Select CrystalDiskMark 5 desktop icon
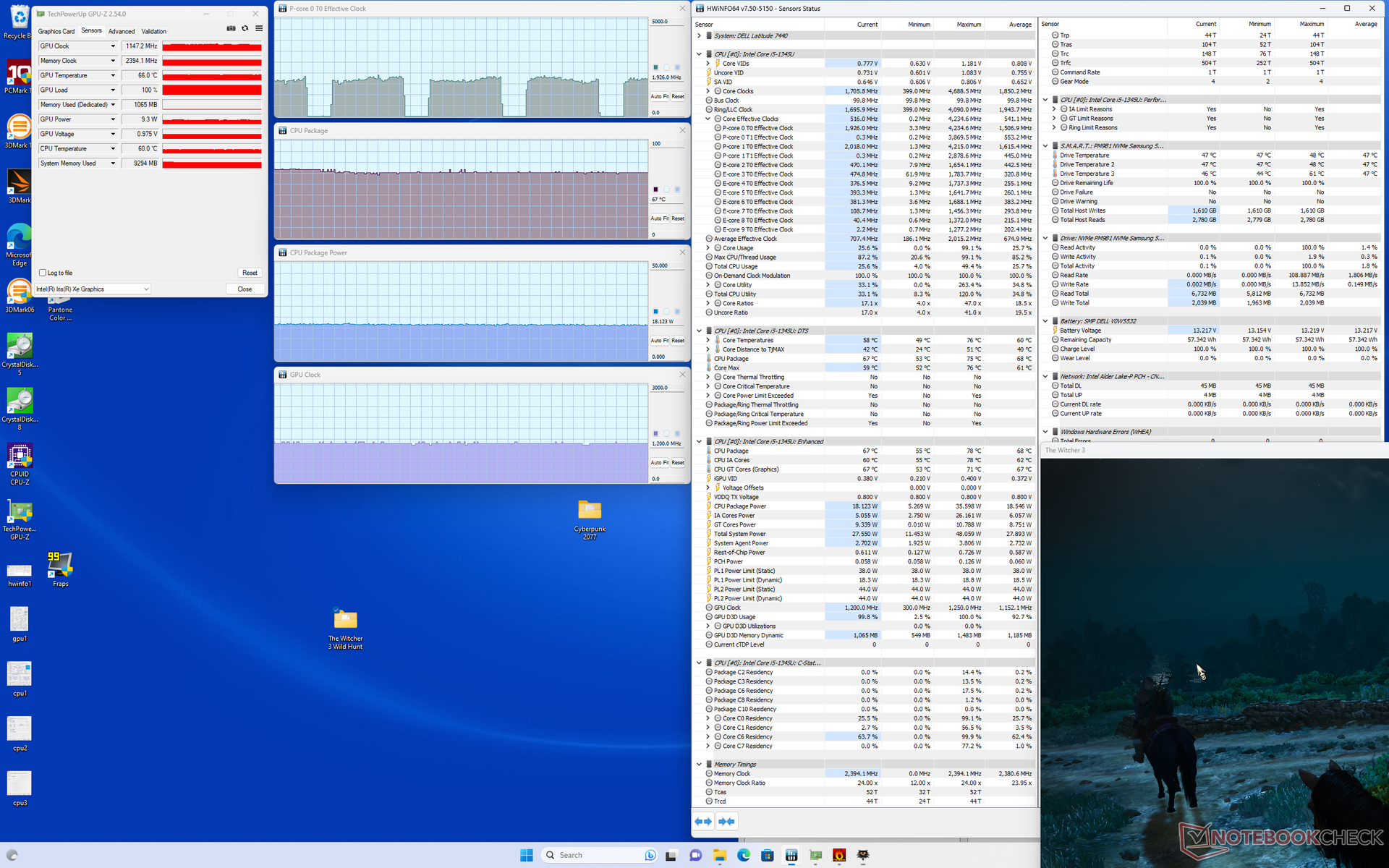Viewport: 1389px width, 868px height. click(x=20, y=354)
